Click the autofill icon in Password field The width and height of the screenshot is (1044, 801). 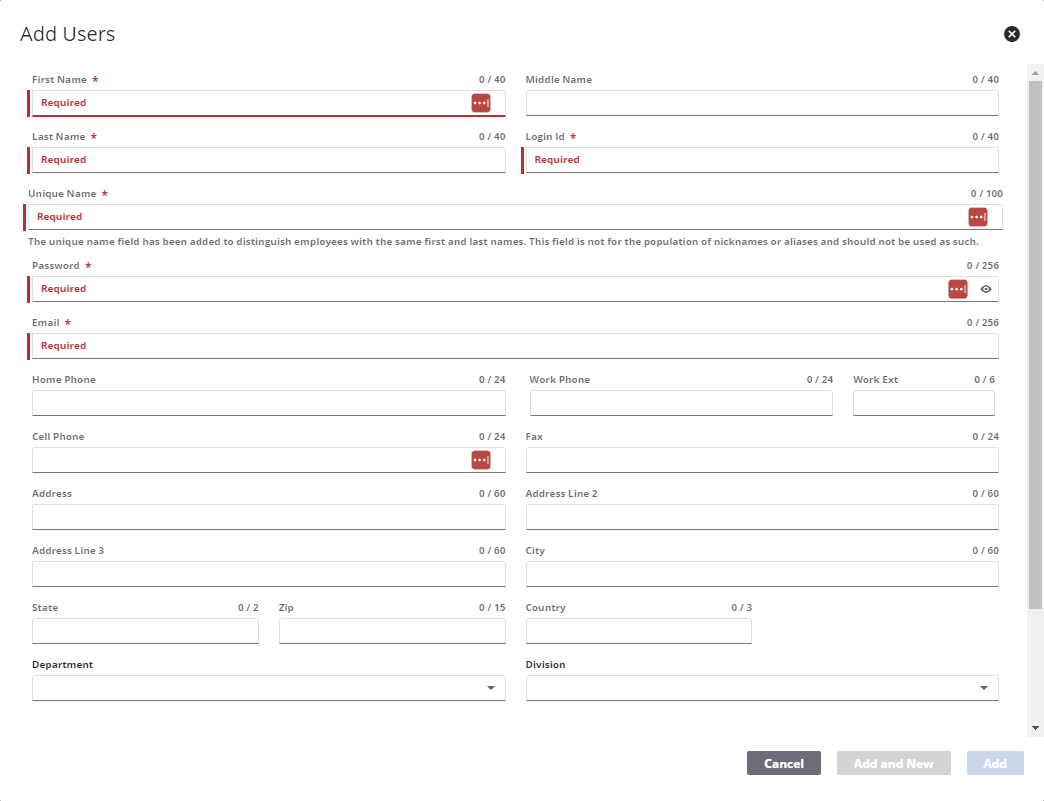(957, 289)
